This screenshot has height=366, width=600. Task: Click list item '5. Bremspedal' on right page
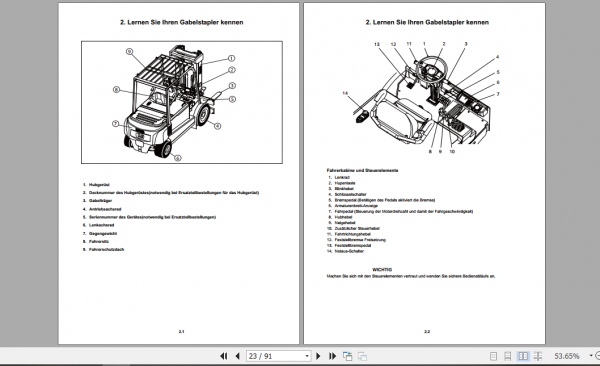[382, 200]
